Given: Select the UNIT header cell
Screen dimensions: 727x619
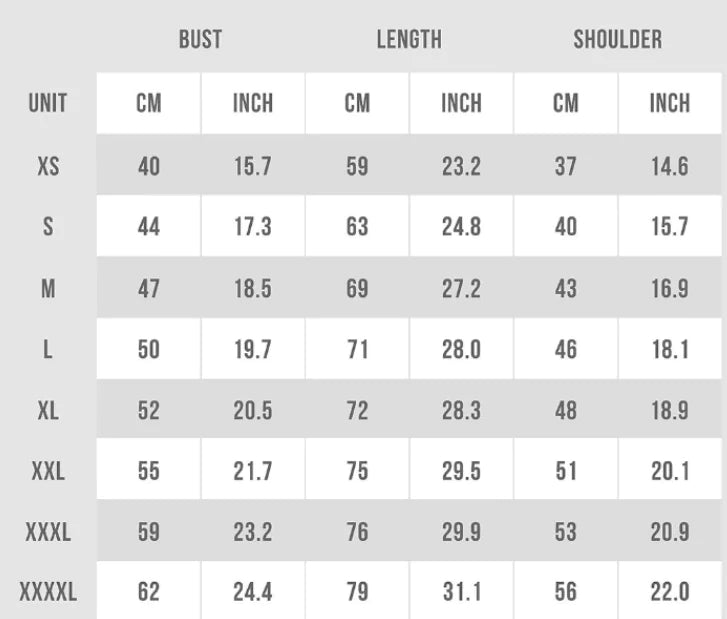Looking at the screenshot, I should pos(48,103).
